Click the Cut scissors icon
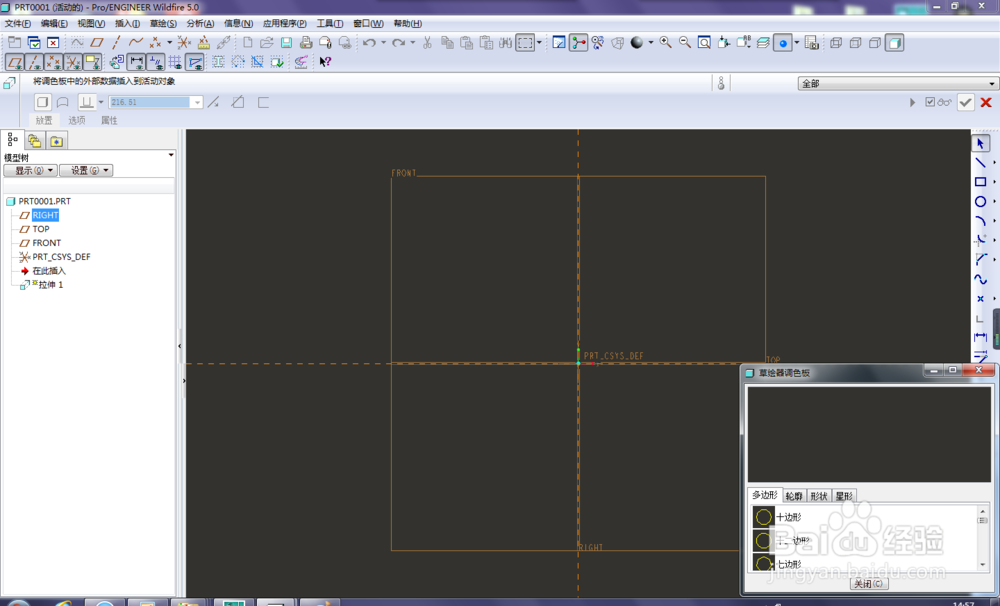 point(427,43)
